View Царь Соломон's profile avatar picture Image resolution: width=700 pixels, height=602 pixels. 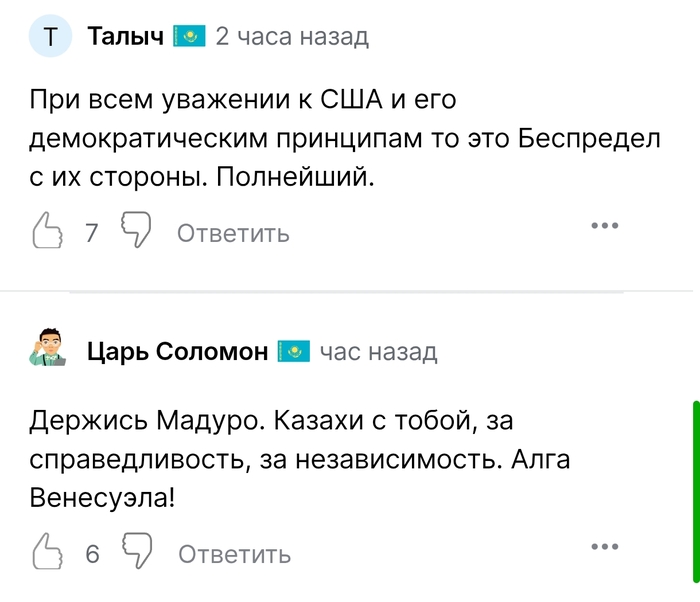50,350
